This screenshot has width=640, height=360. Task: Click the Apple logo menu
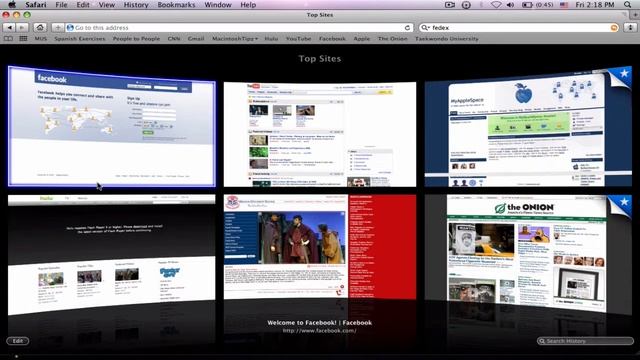tap(12, 5)
